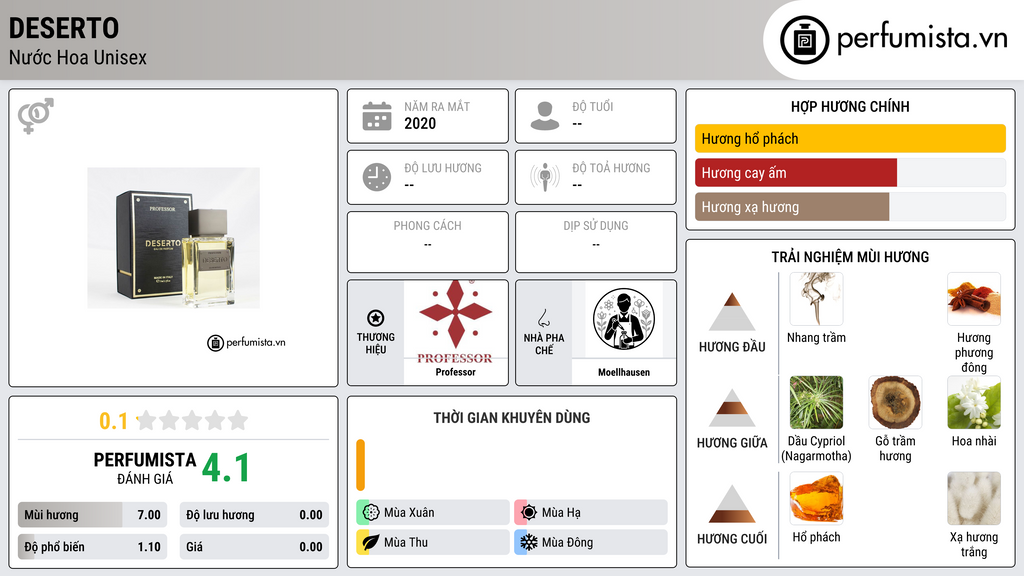Screen dimensions: 1024x576
Task: Click the five-star rating row
Action: pyautogui.click(x=193, y=420)
